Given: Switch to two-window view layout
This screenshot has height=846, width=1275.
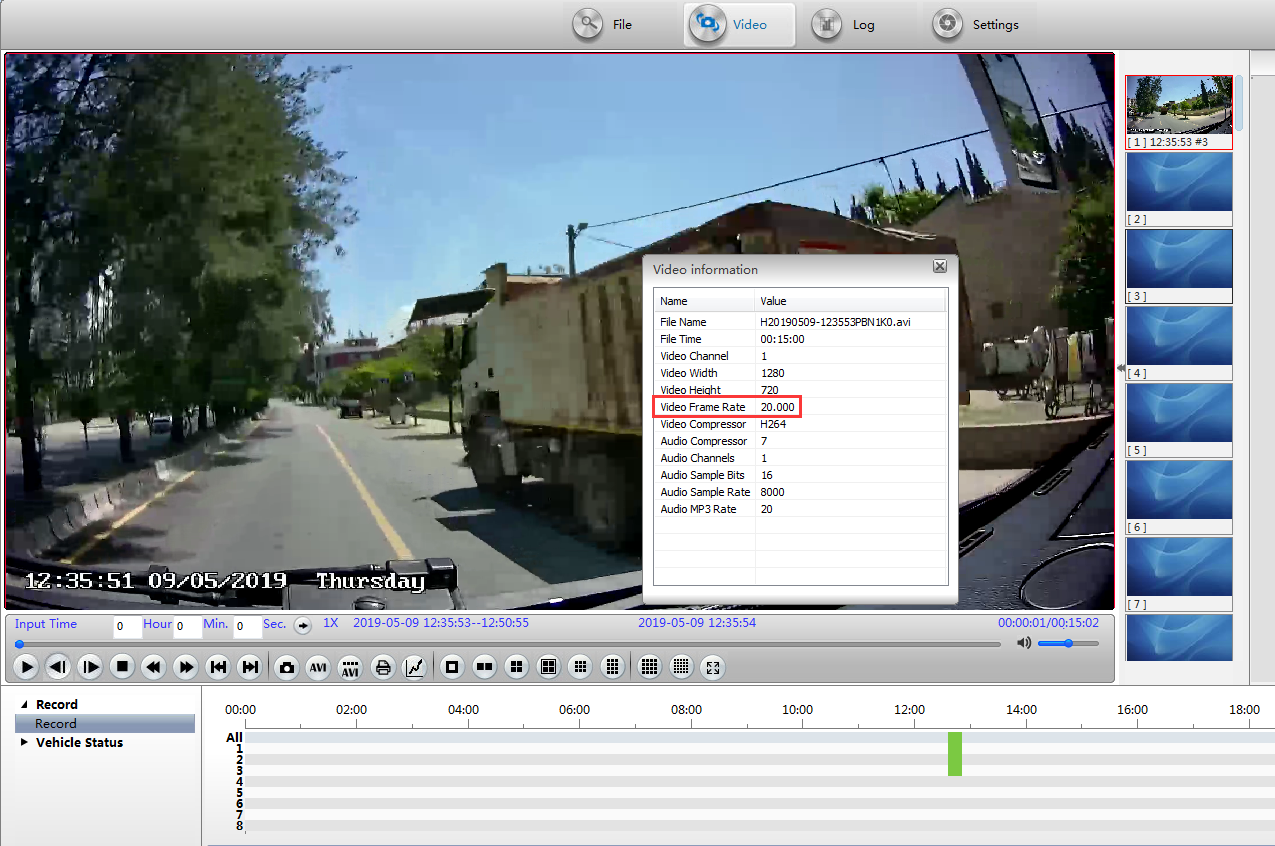Looking at the screenshot, I should pyautogui.click(x=484, y=667).
